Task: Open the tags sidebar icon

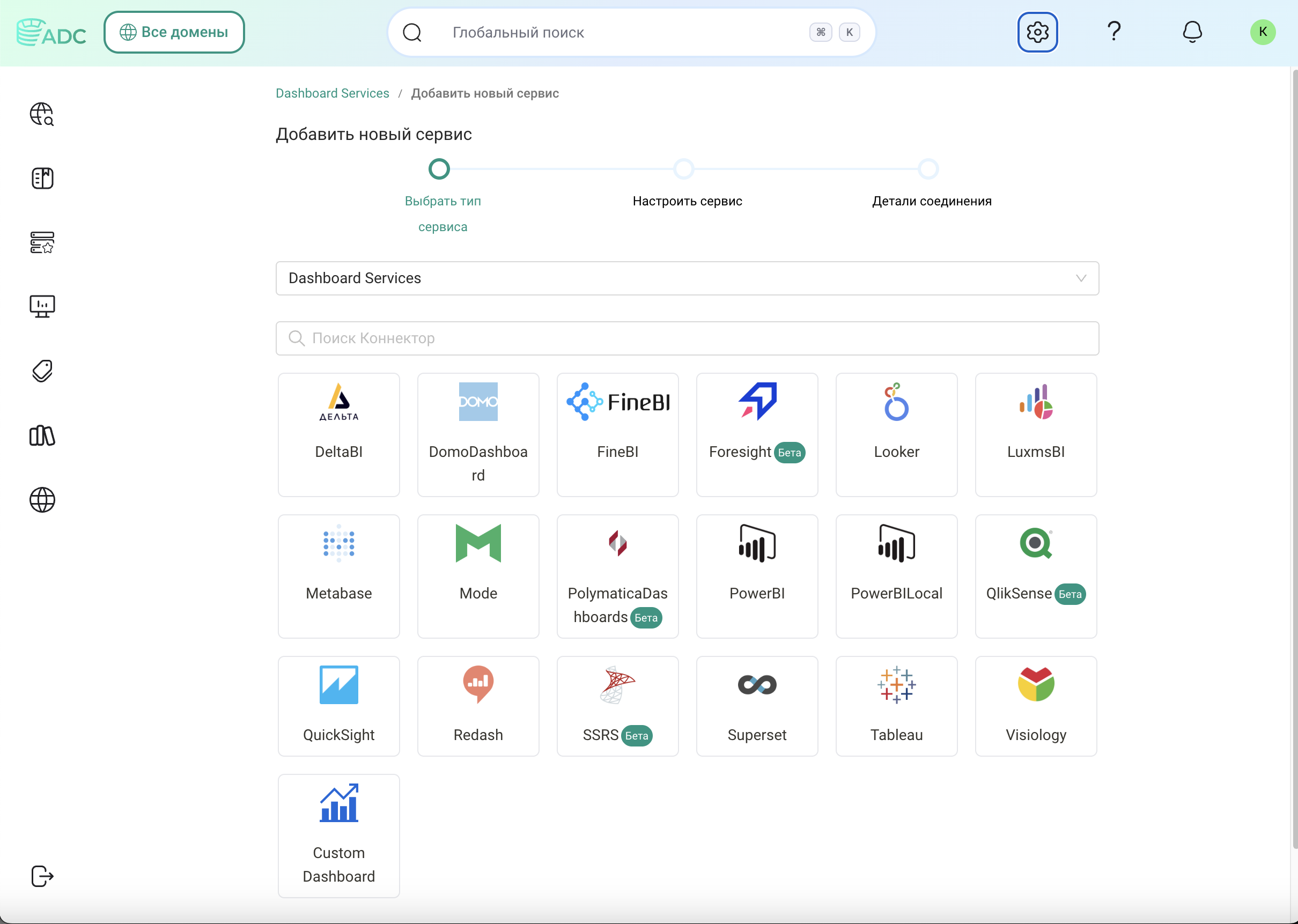Action: point(42,371)
